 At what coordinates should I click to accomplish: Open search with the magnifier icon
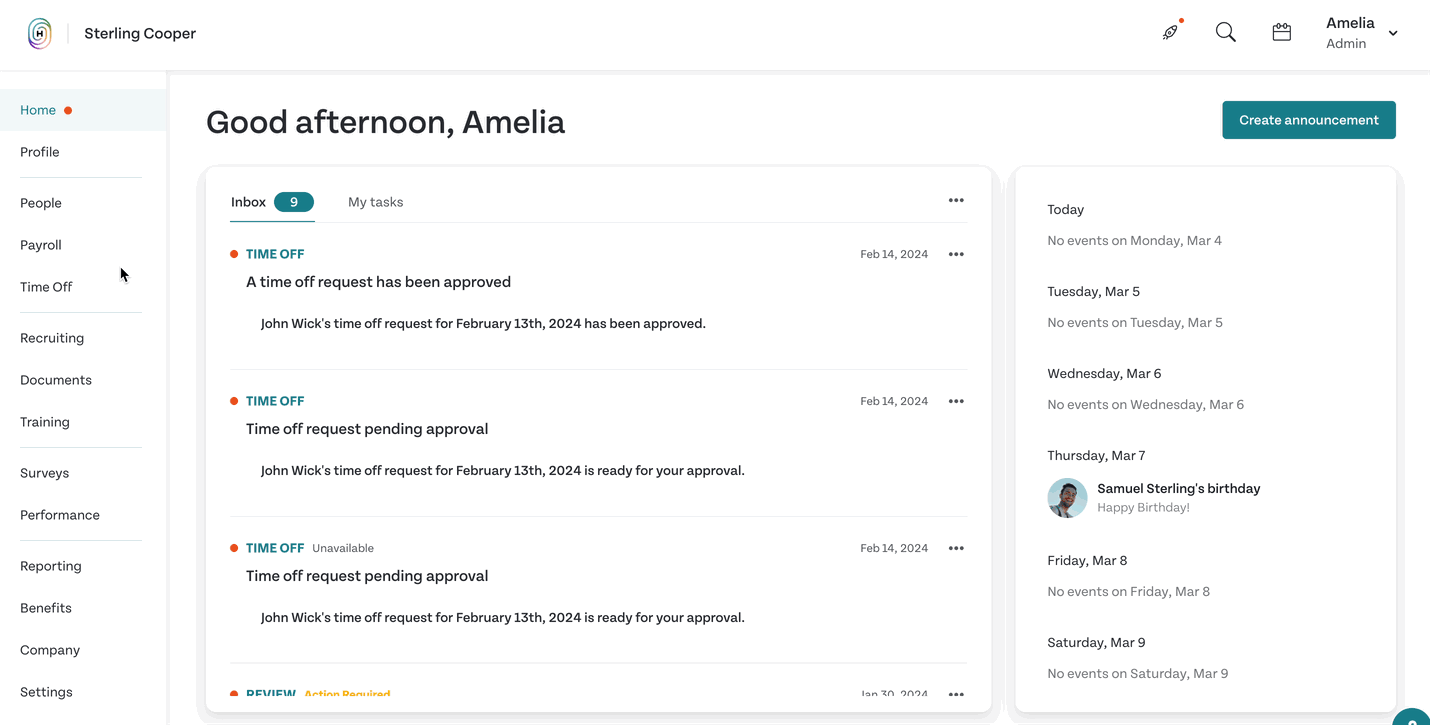click(1225, 32)
